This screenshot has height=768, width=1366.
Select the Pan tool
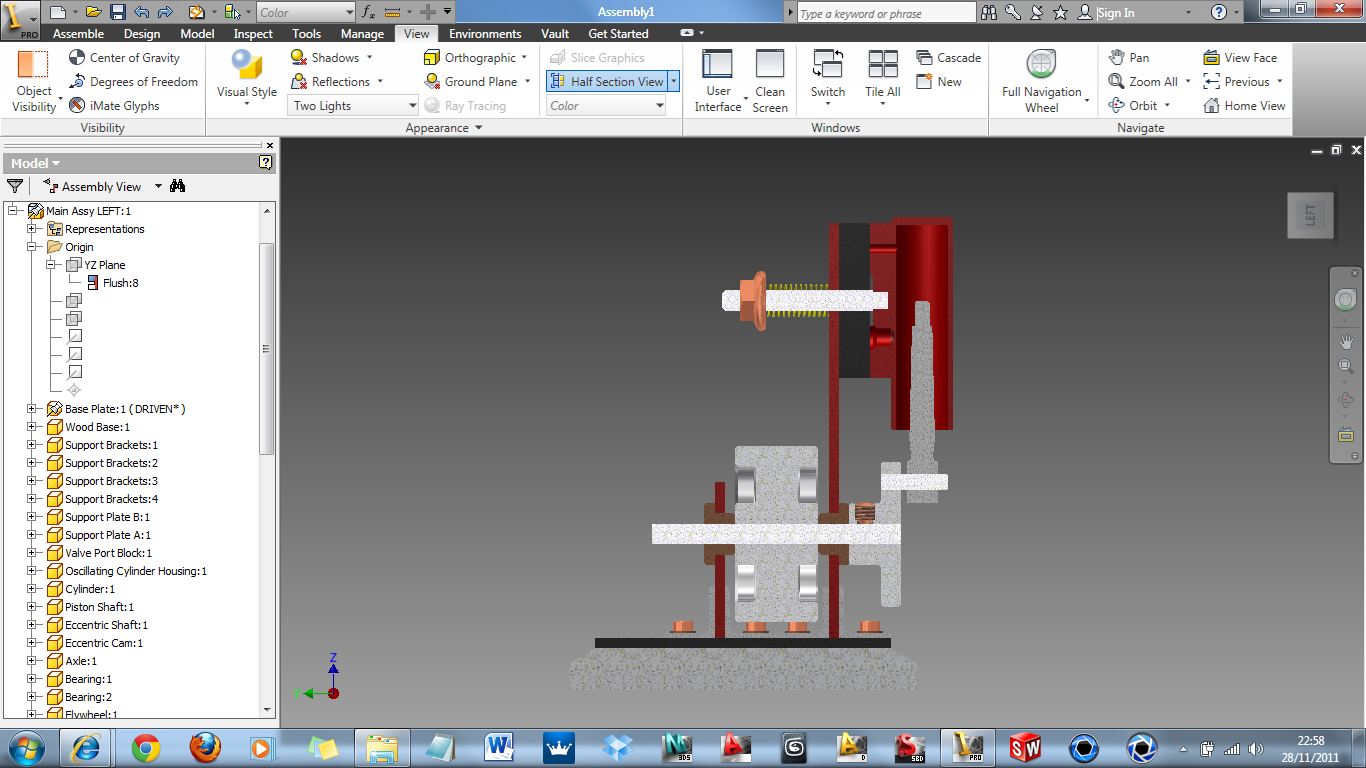click(x=1129, y=57)
